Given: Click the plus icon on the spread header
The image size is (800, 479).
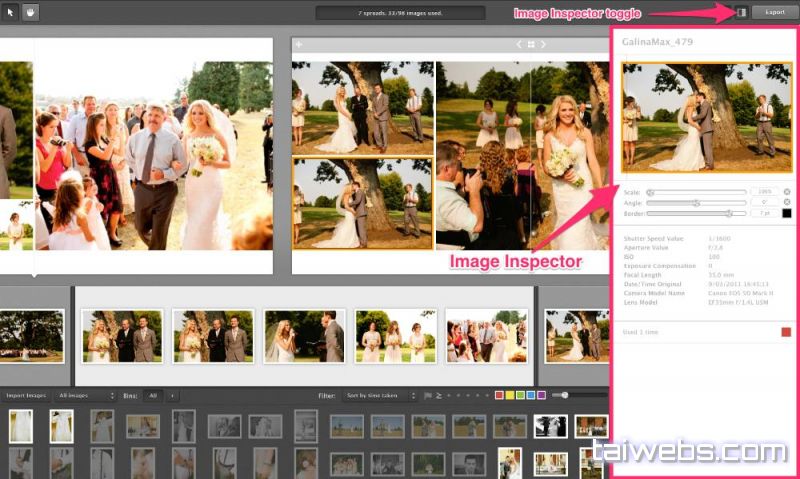Looking at the screenshot, I should point(298,45).
